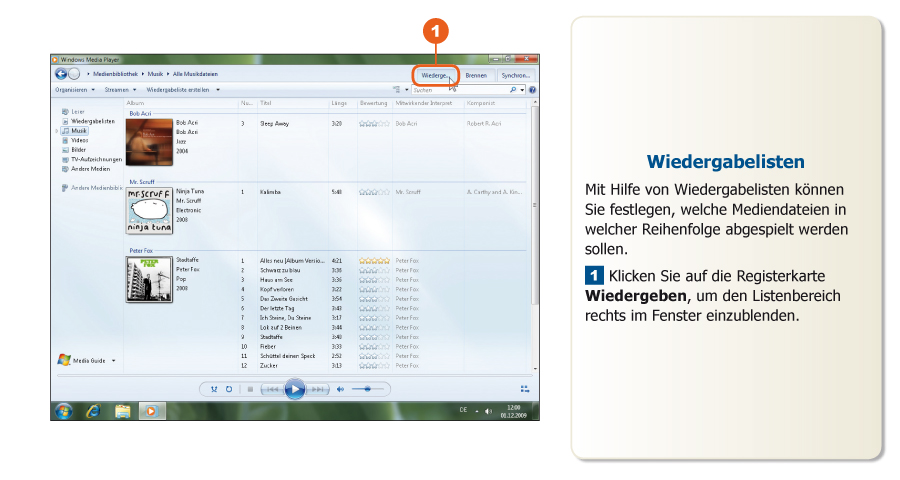Viewport: 900px width, 480px height.
Task: Skip to next track button
Action: coord(317,389)
